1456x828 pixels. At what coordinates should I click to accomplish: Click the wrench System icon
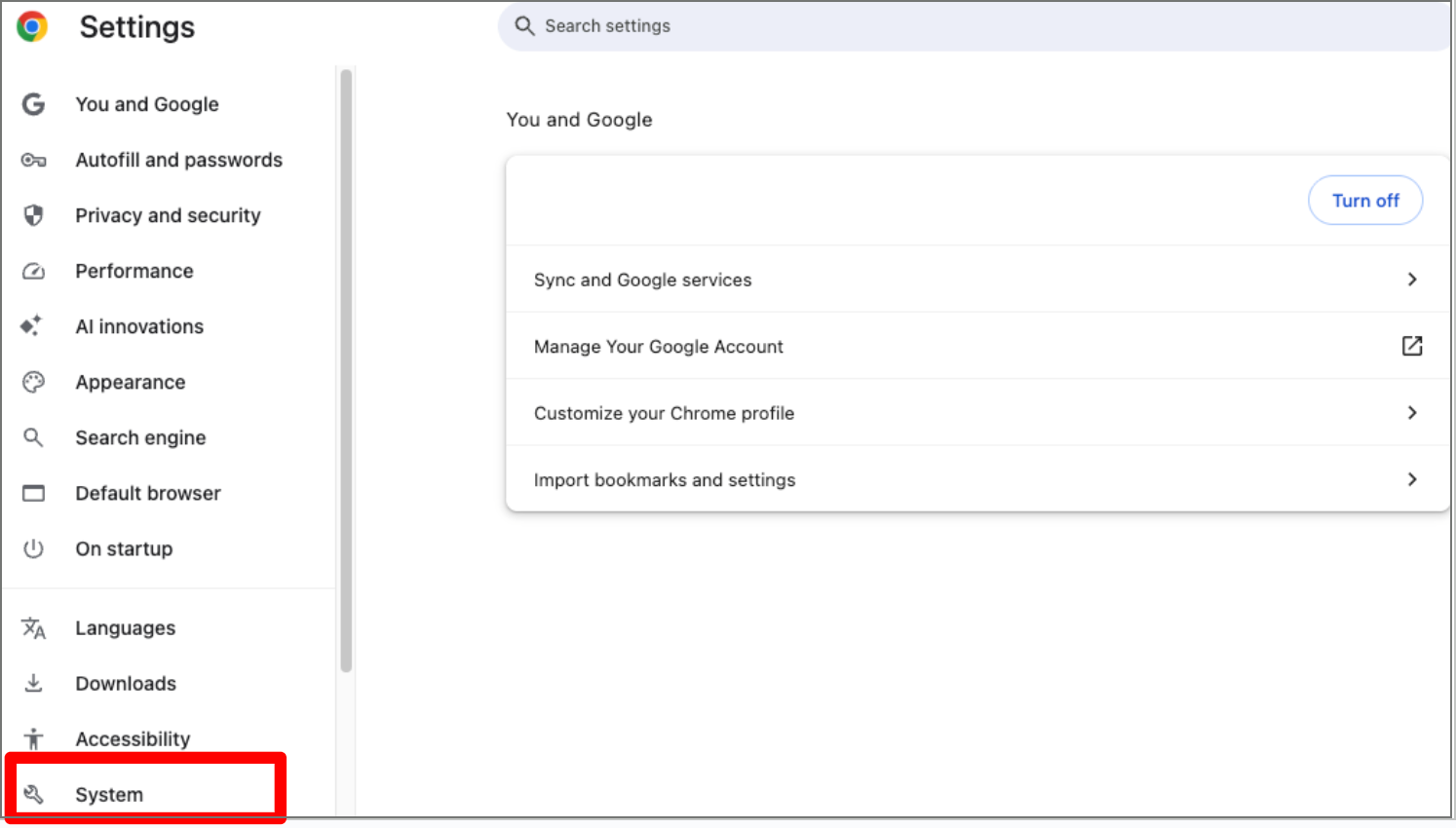tap(33, 794)
